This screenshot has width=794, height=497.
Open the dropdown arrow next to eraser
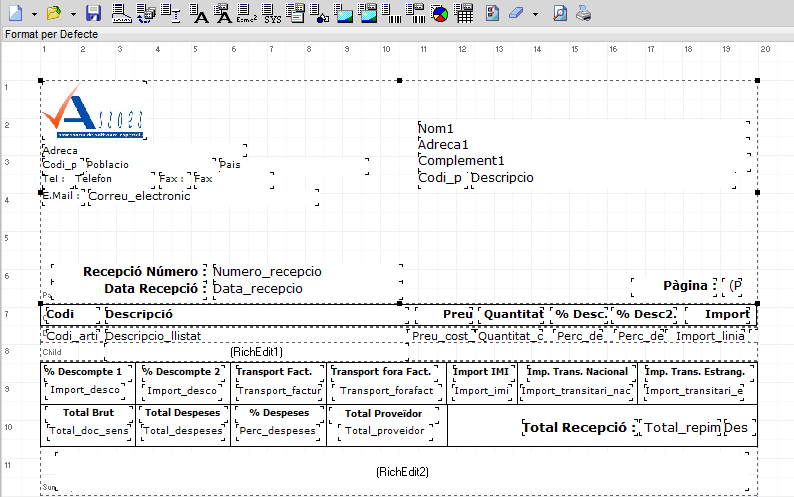pos(535,14)
